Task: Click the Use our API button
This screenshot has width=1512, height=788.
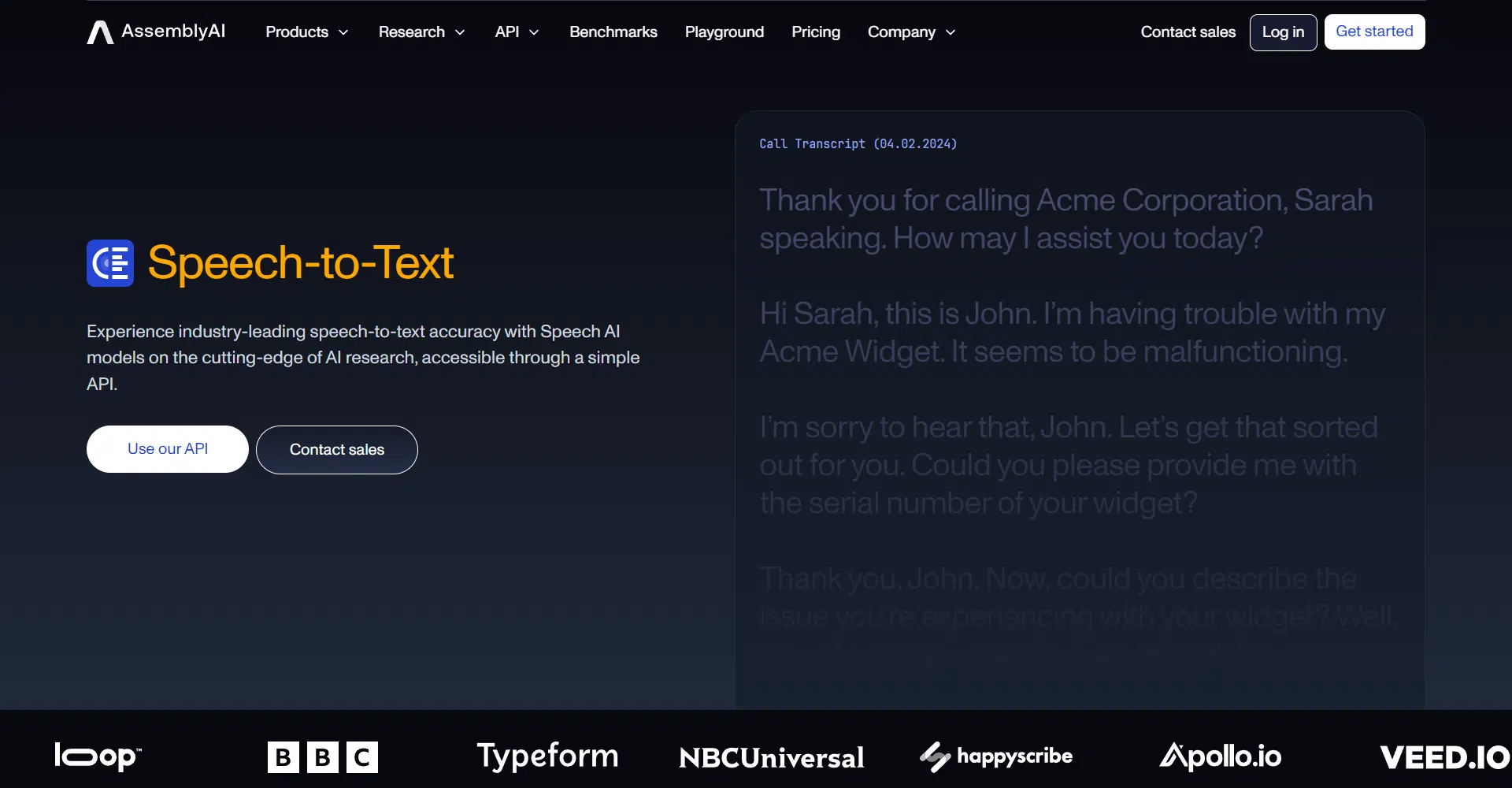Action: tap(168, 449)
